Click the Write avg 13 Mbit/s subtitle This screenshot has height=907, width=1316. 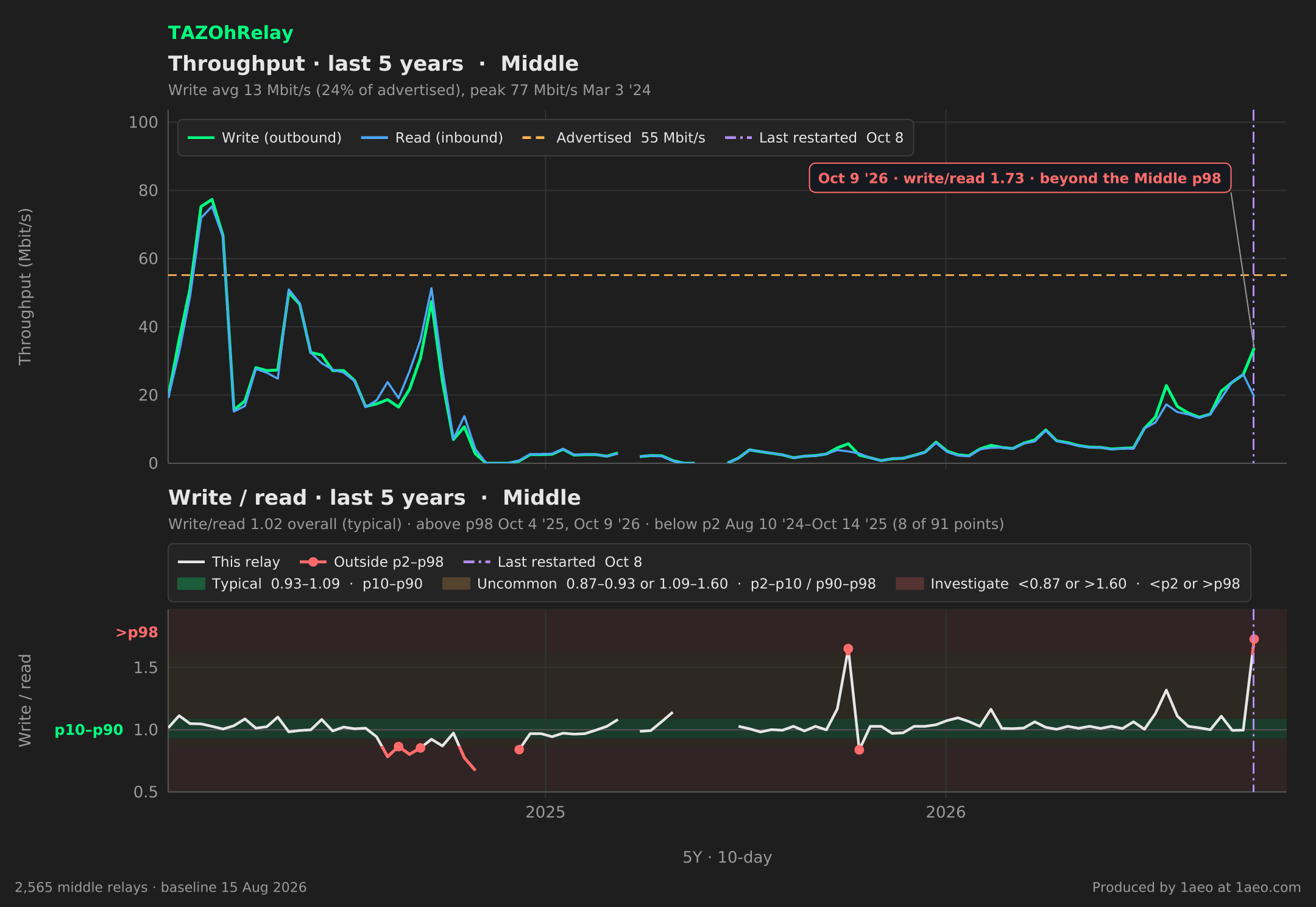[x=409, y=90]
